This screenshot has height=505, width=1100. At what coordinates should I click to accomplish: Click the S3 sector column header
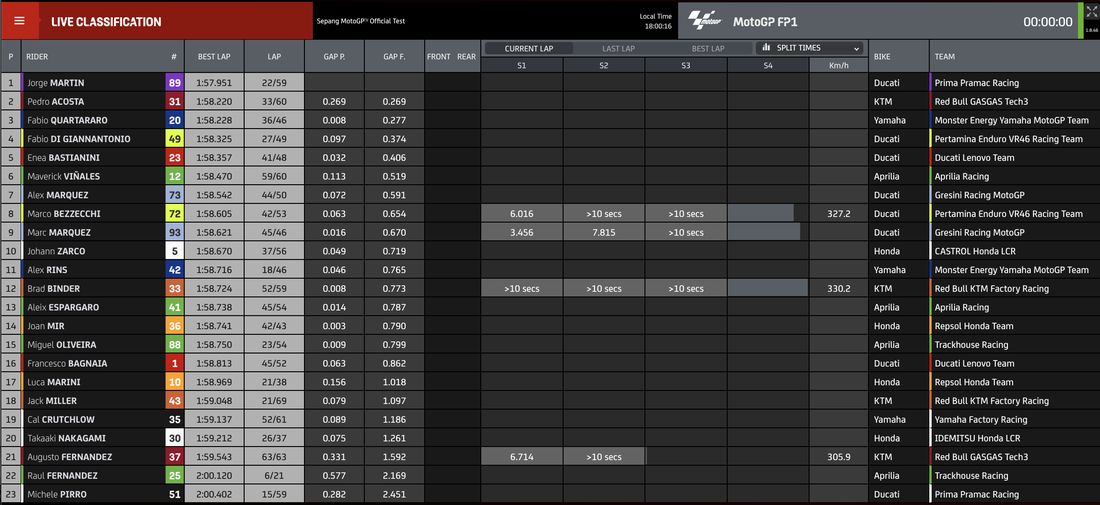tap(686, 65)
